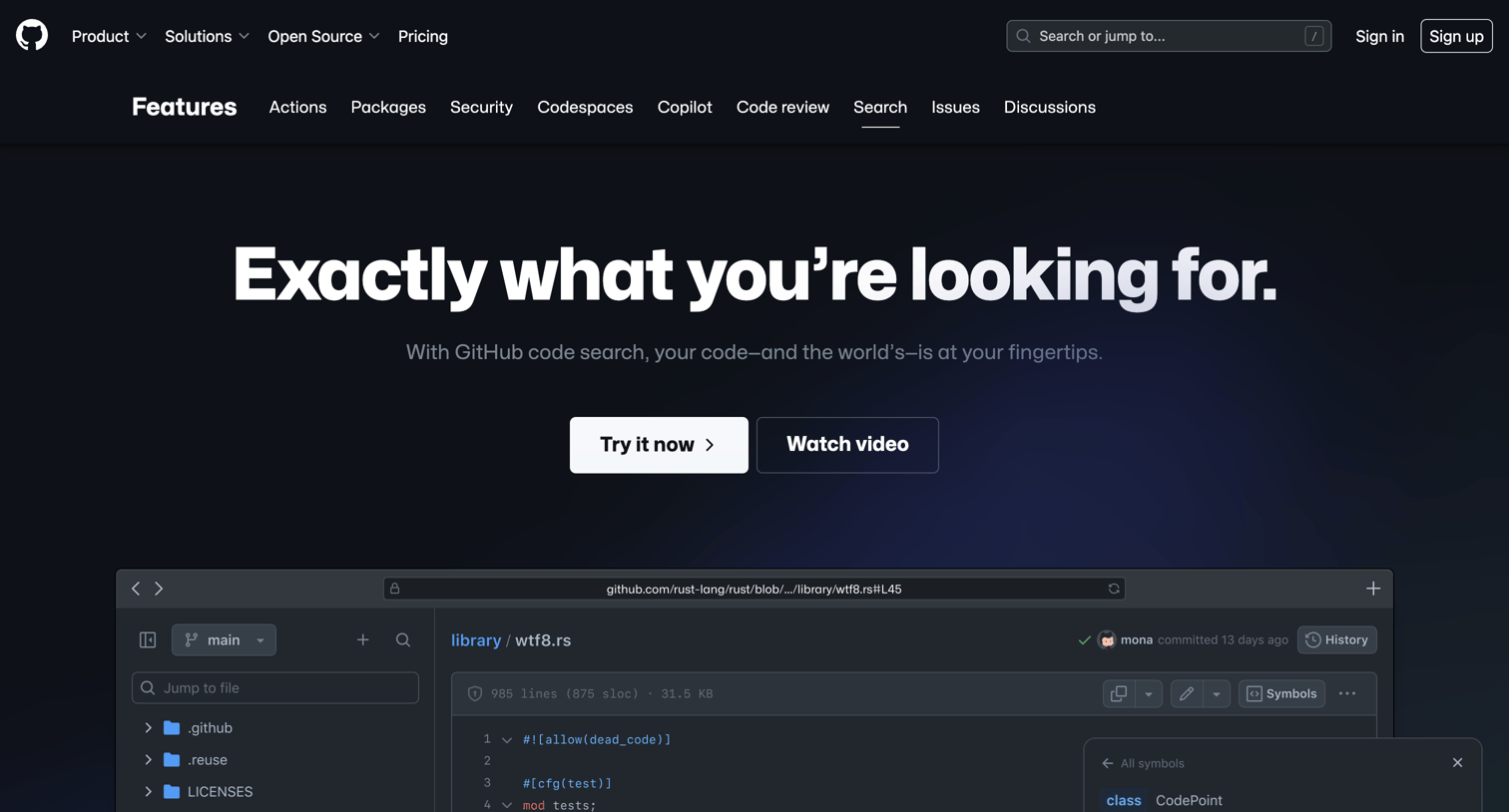Open the Product dropdown menu
The width and height of the screenshot is (1509, 812).
click(109, 36)
